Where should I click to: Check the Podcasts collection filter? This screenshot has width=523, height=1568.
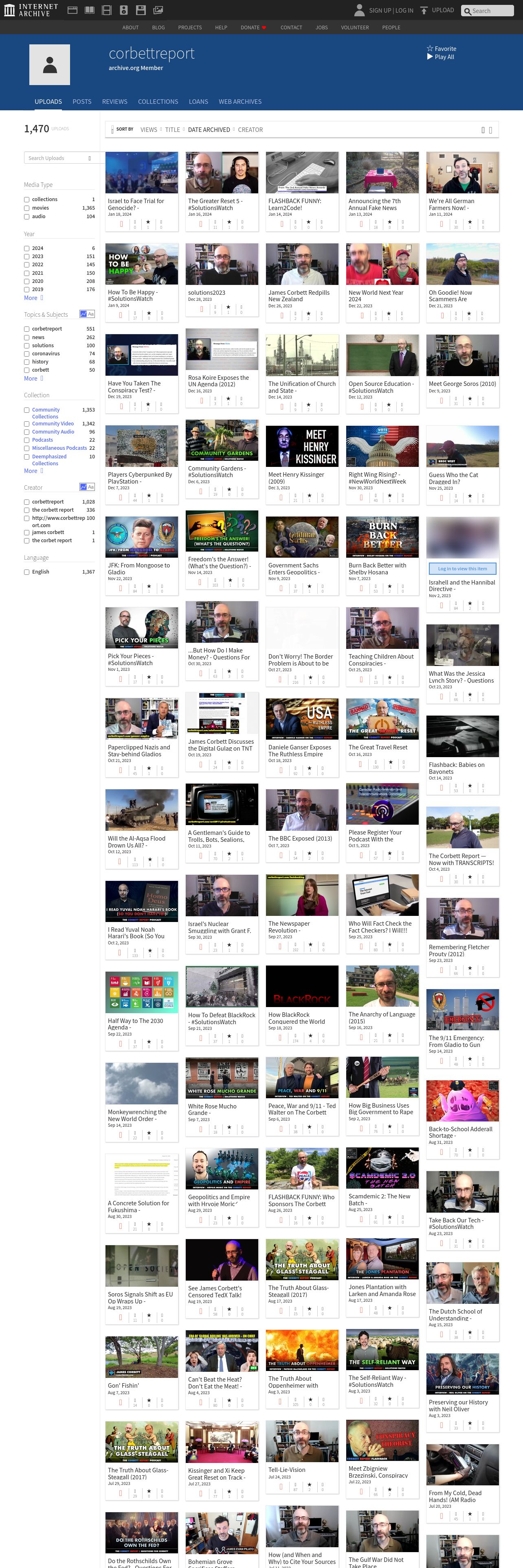[27, 440]
